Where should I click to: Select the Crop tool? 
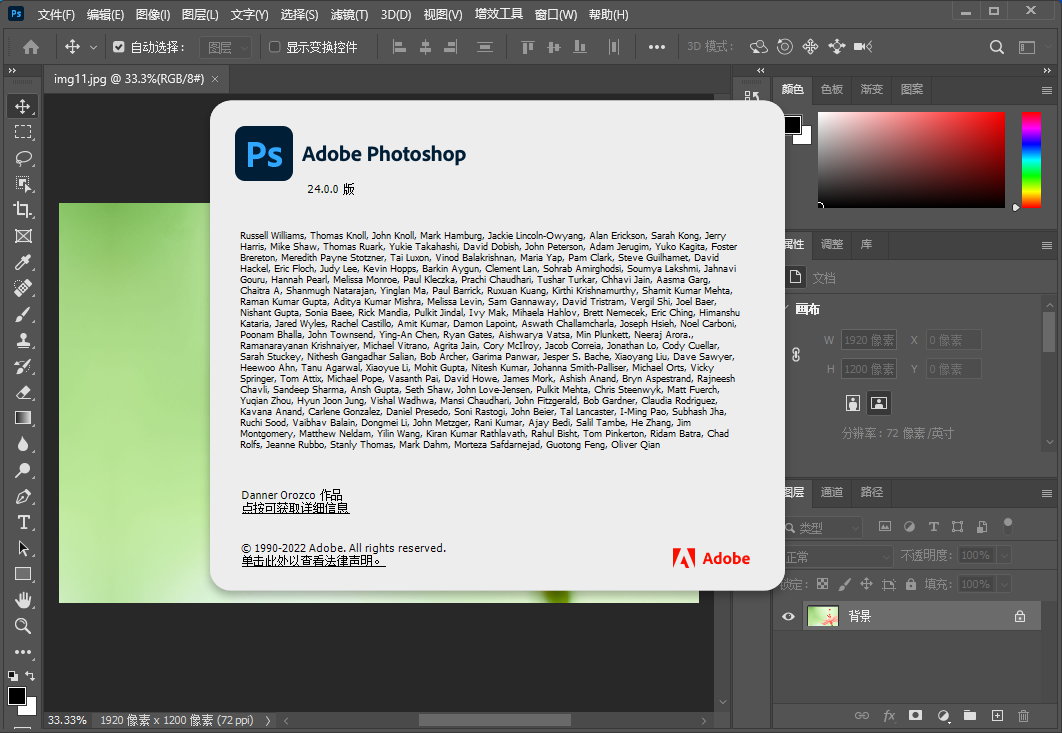(22, 210)
